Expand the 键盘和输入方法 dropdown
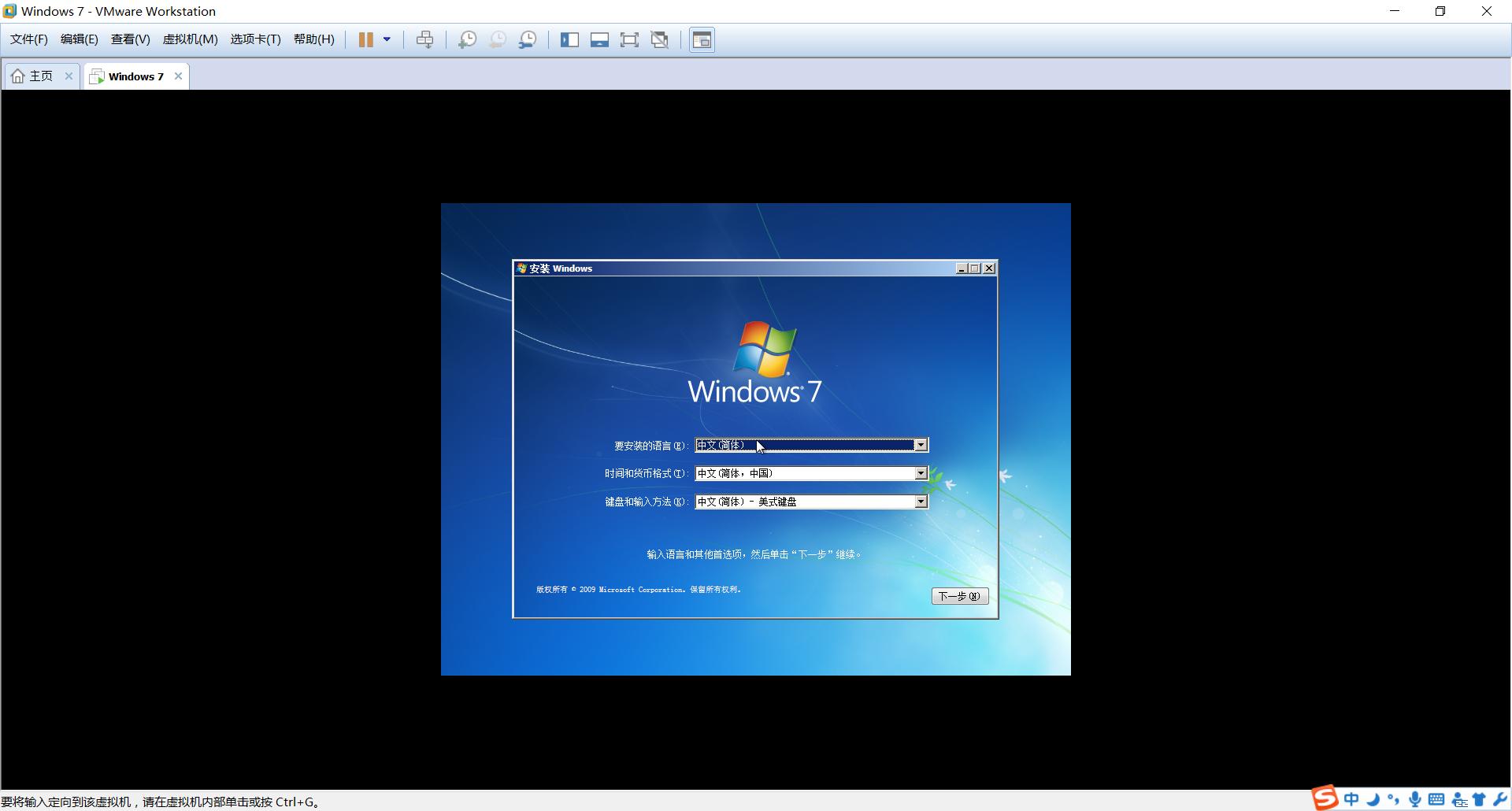 (x=920, y=502)
